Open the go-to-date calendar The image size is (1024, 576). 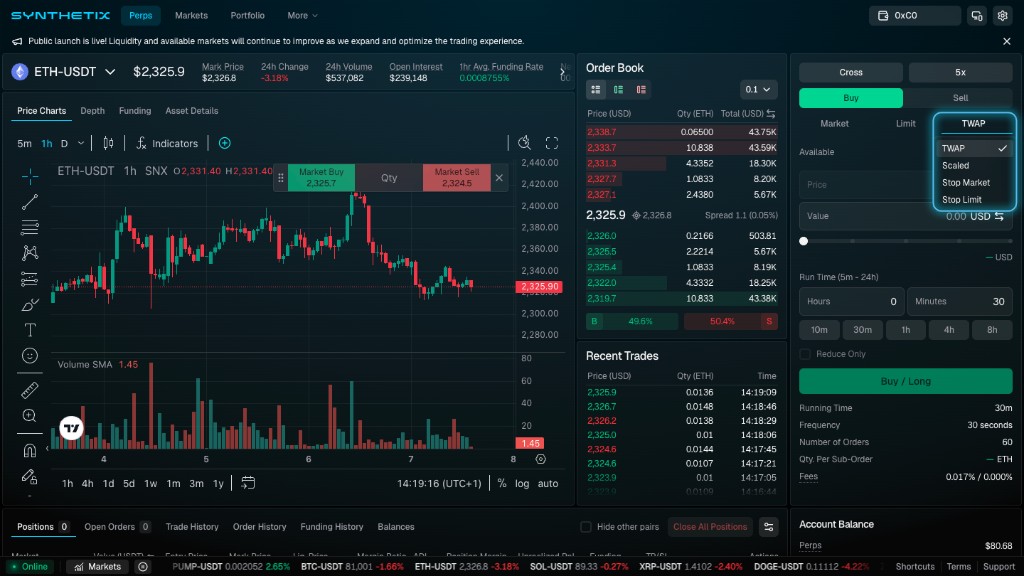[x=248, y=483]
